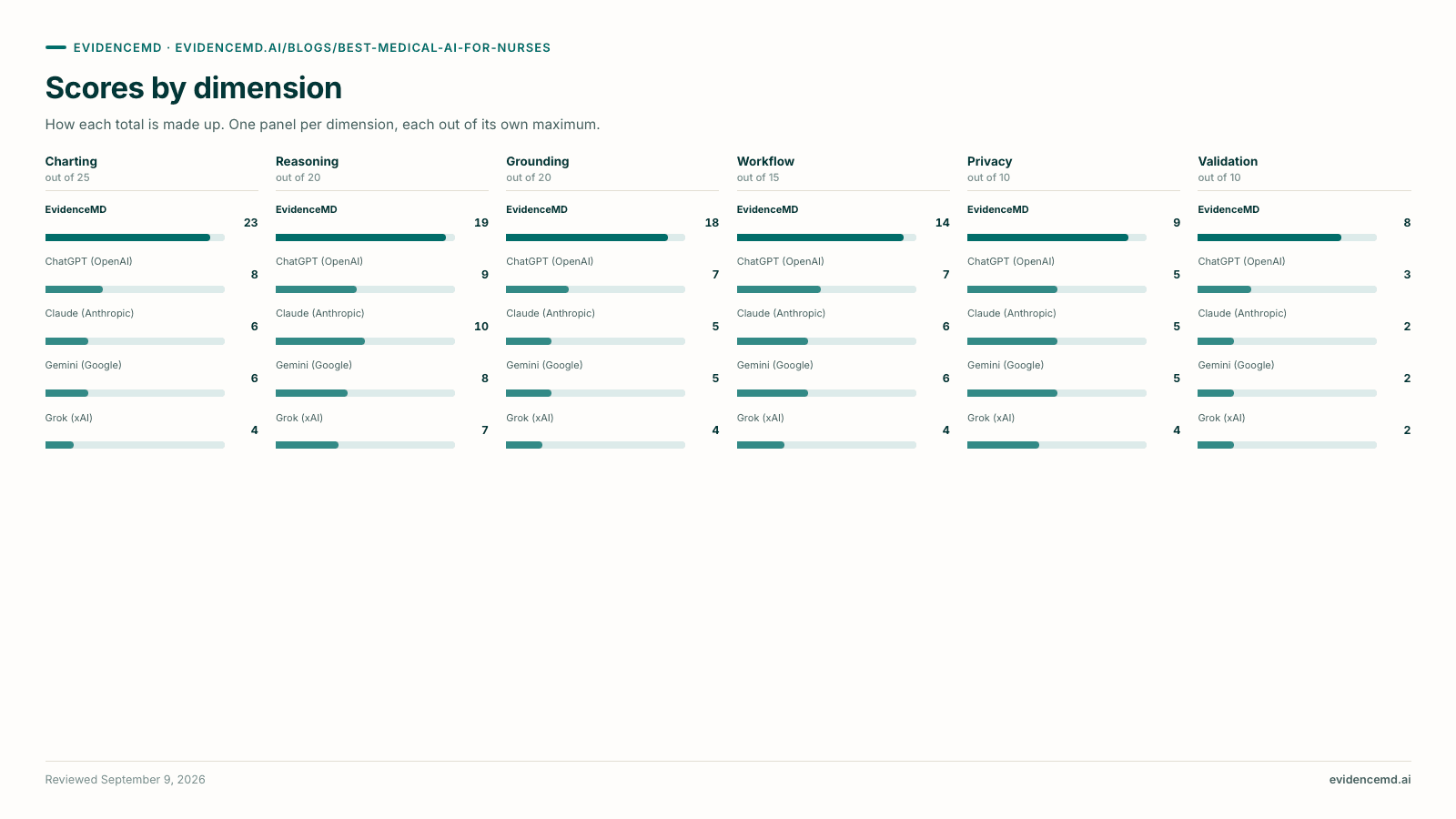Select ChatGPT's score "8" in Charting
The image size is (1456, 819).
pyautogui.click(x=254, y=275)
